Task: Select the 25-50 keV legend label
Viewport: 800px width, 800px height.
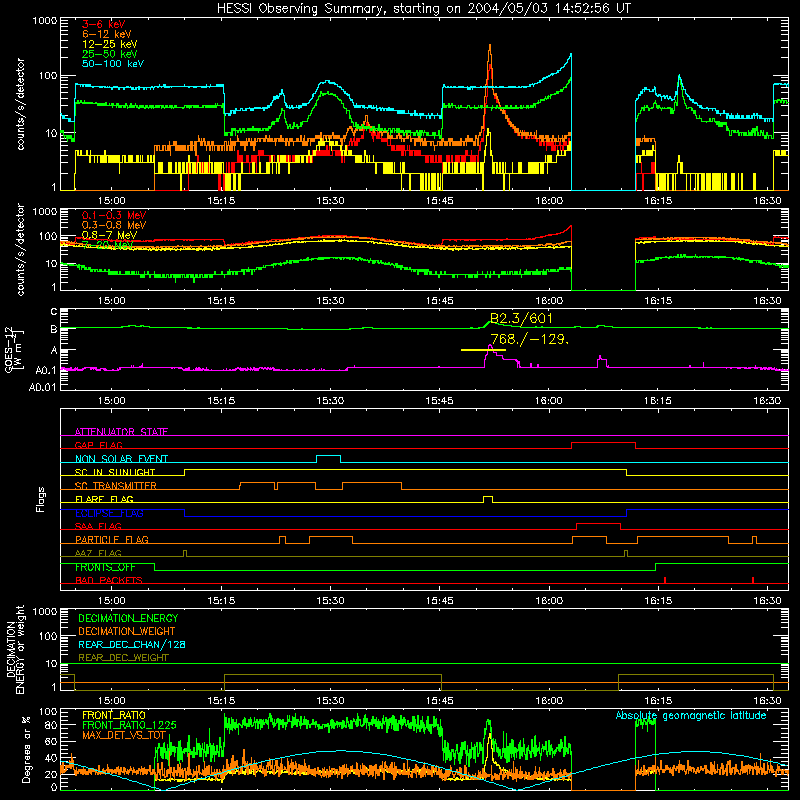Action: click(109, 54)
